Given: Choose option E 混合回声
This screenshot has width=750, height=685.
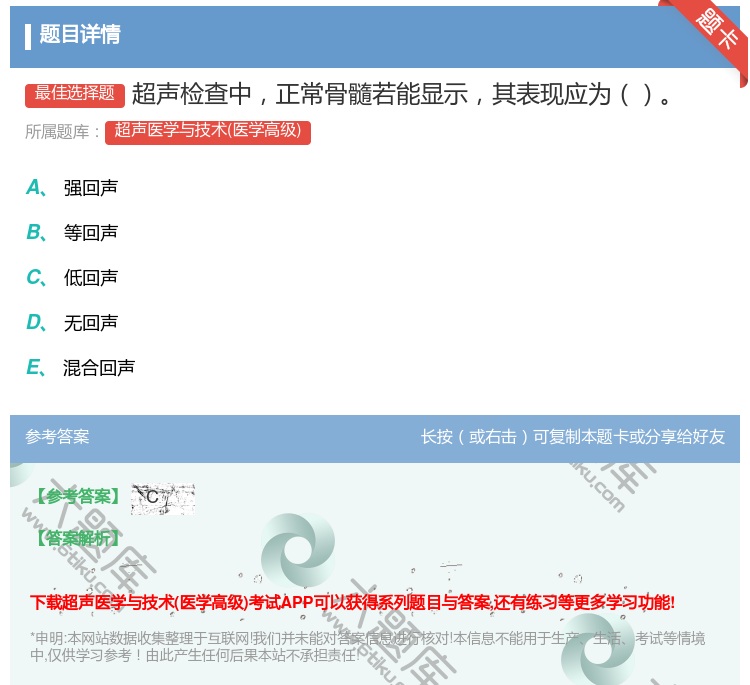Looking at the screenshot, I should click(80, 367).
